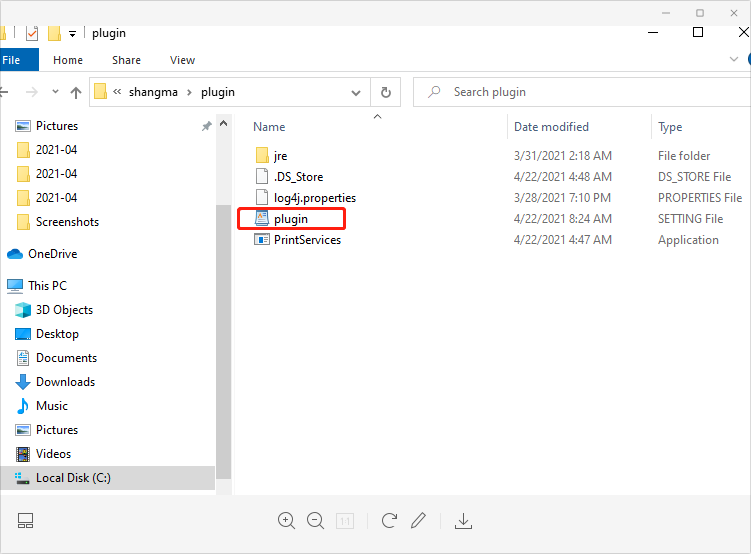This screenshot has width=751, height=554.
Task: Click the pin icon beside Pictures
Action: click(x=206, y=126)
